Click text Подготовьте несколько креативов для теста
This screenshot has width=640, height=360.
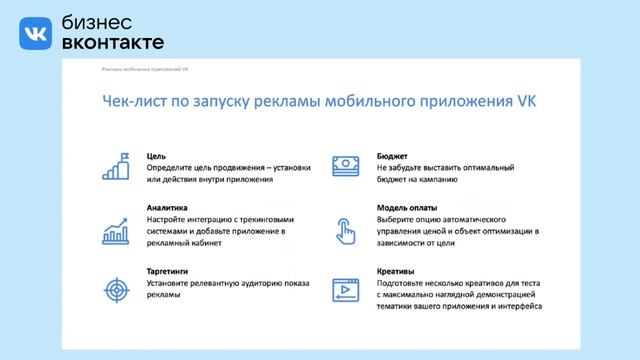(x=458, y=283)
